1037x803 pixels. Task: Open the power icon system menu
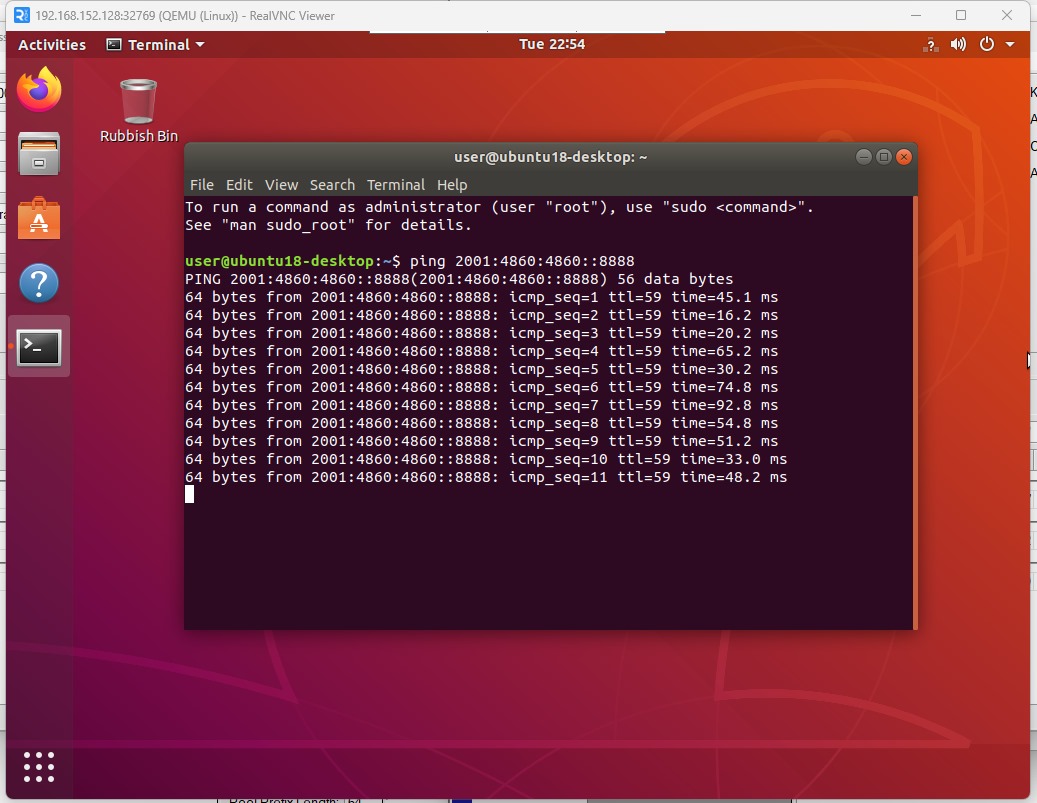[987, 44]
